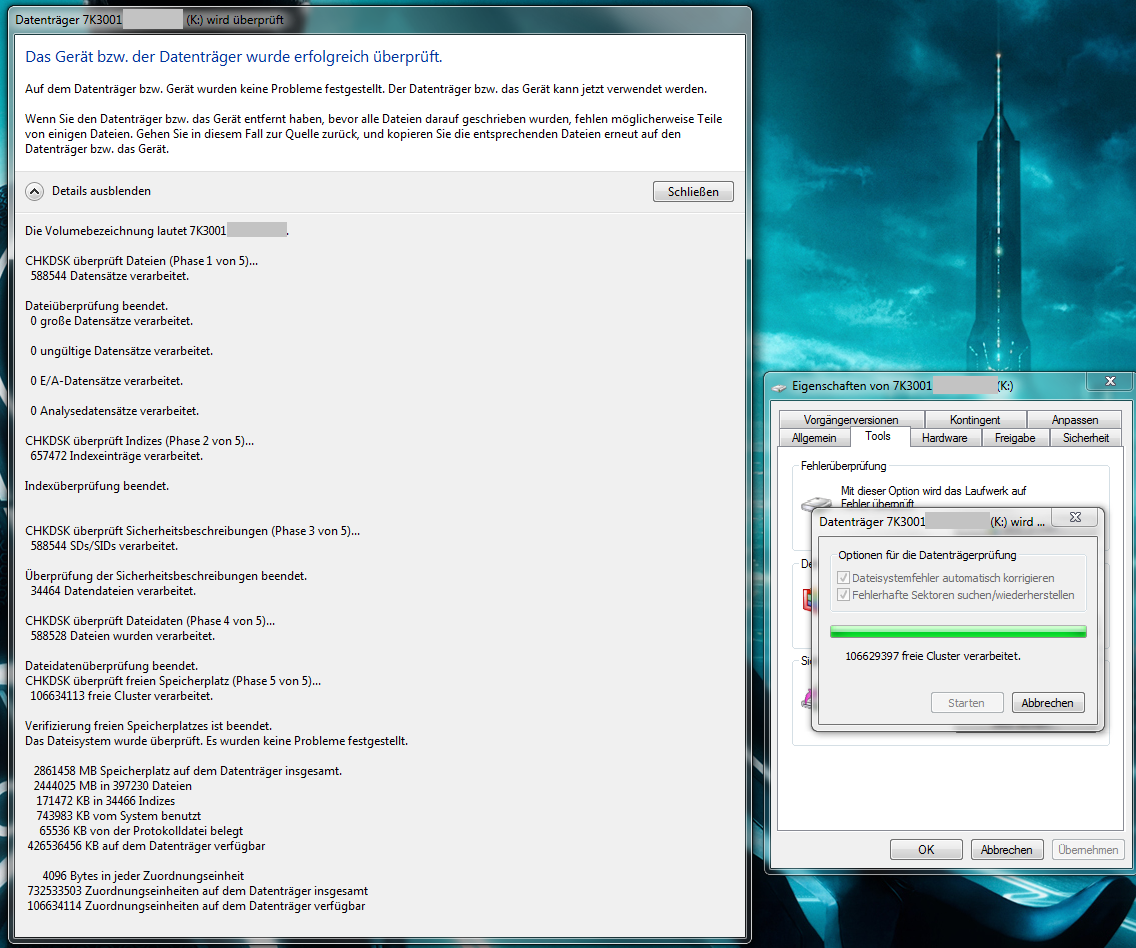The width and height of the screenshot is (1136, 948).
Task: Open the Vorgängerversionen tab
Action: [x=850, y=420]
